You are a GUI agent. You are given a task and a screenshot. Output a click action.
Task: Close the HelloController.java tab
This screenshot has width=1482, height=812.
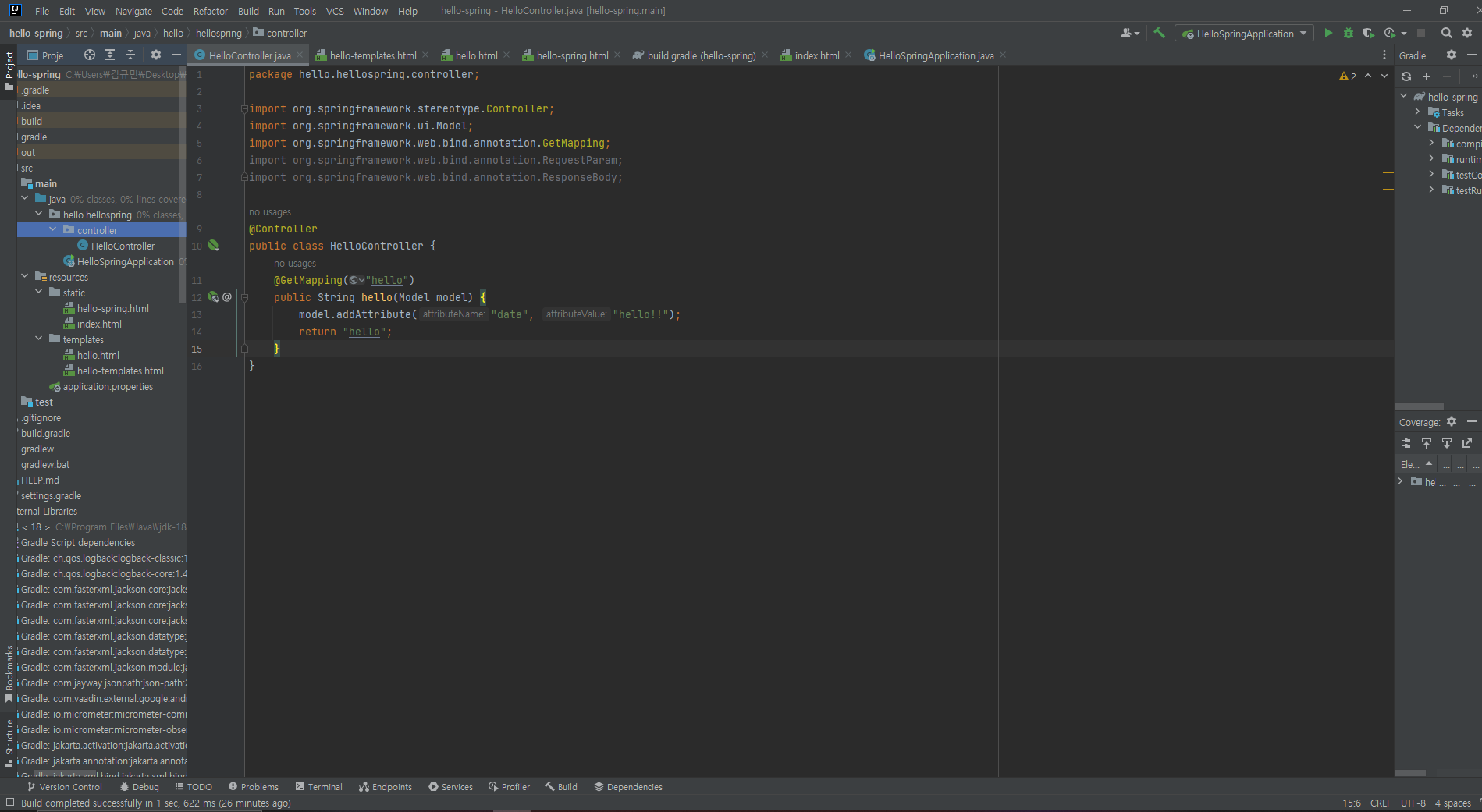coord(300,55)
